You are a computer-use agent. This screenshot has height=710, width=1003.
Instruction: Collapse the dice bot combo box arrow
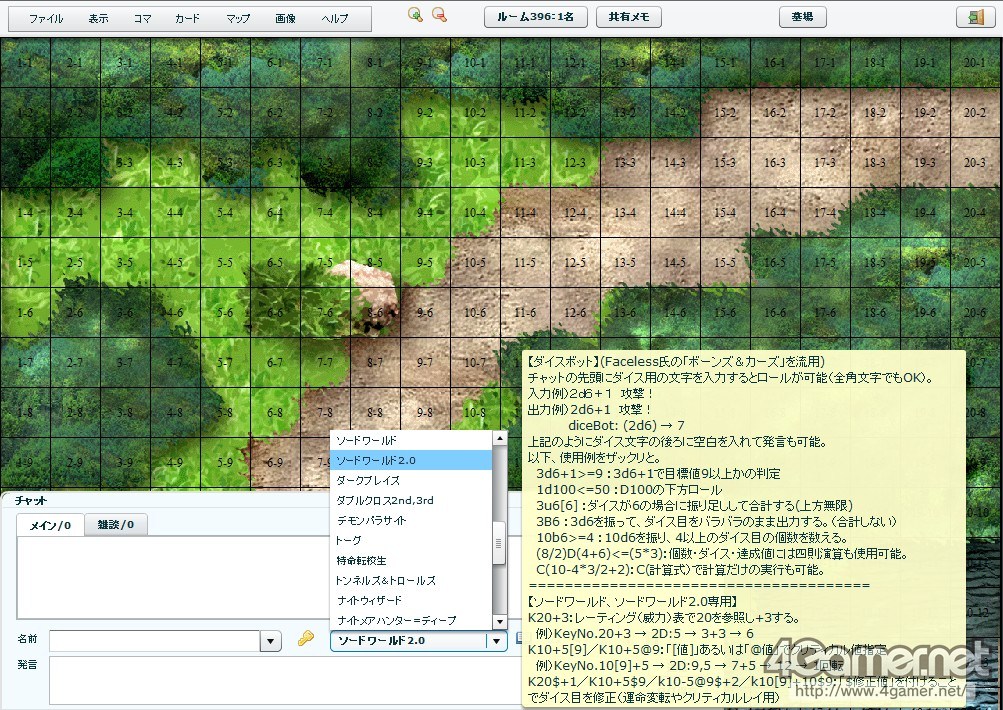click(x=497, y=641)
